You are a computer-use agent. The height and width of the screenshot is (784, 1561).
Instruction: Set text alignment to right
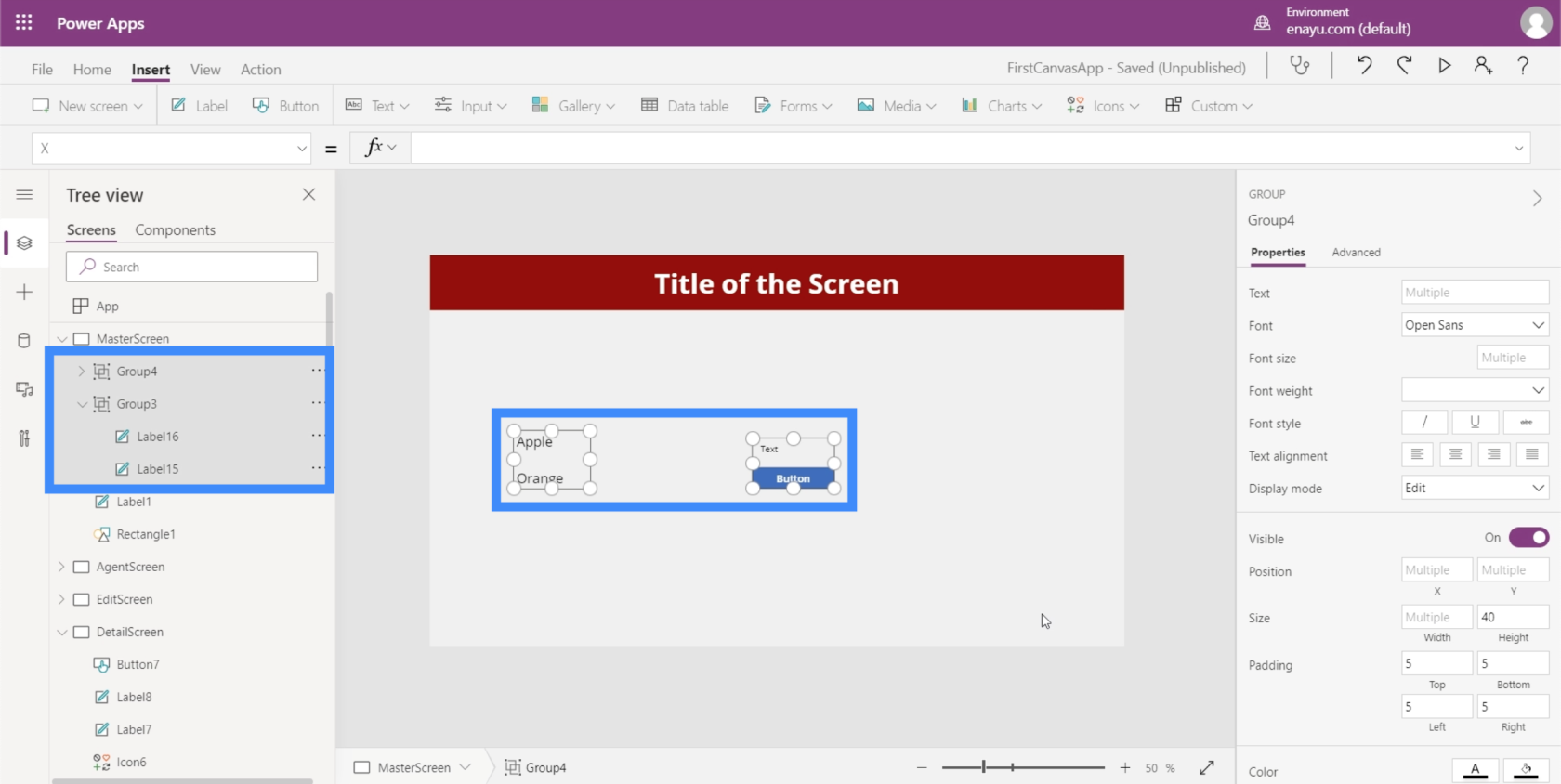click(x=1493, y=454)
